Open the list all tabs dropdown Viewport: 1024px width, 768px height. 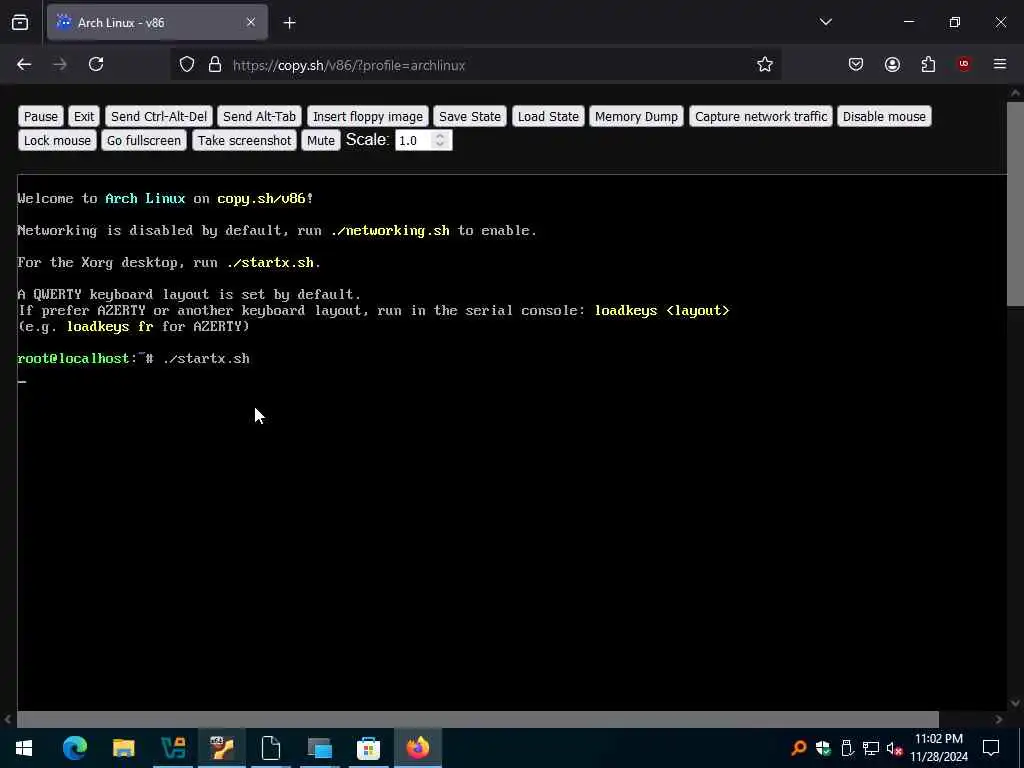(825, 22)
